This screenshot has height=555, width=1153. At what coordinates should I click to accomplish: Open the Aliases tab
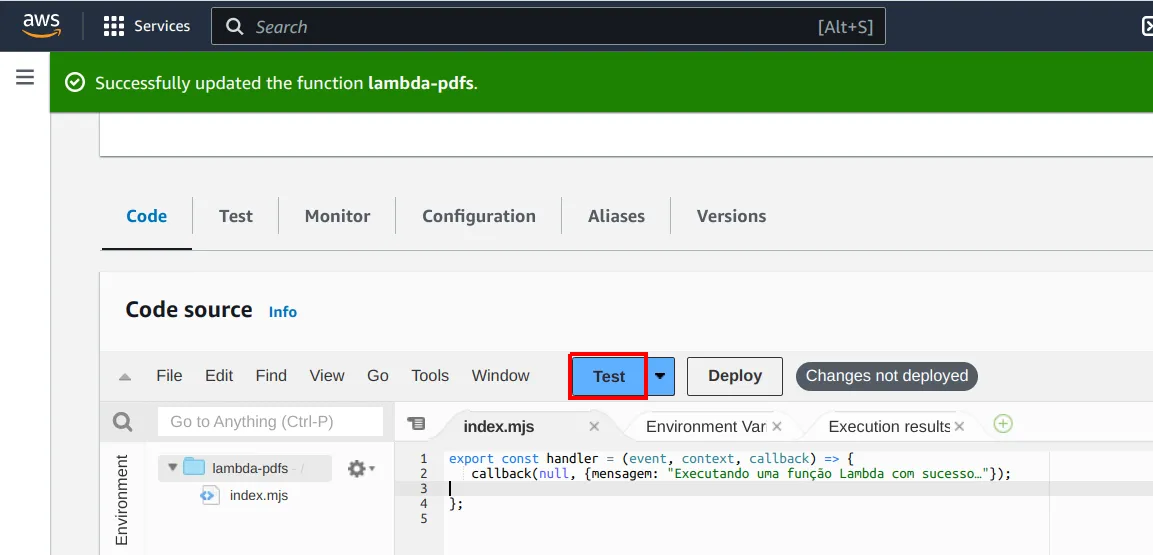coord(616,216)
